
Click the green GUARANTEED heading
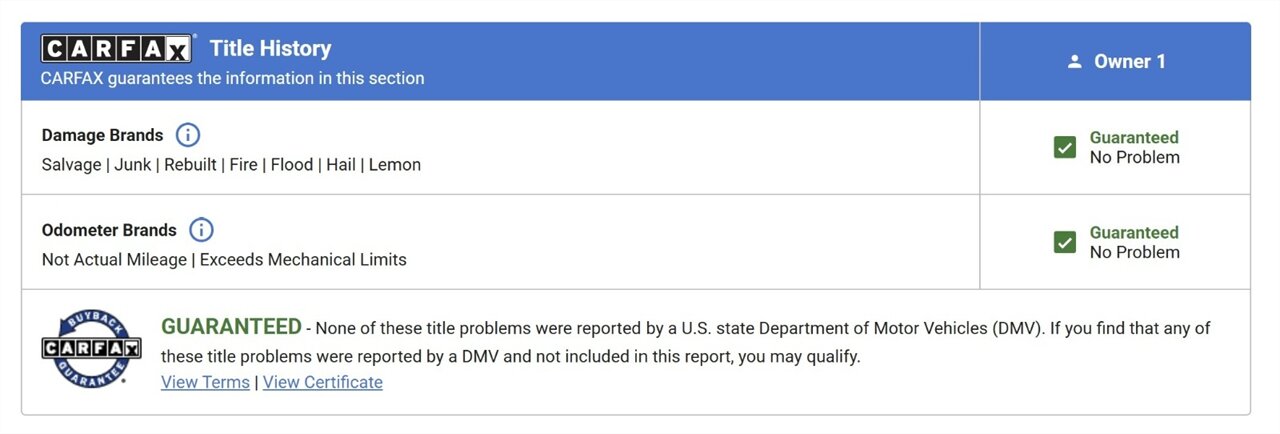pyautogui.click(x=231, y=327)
